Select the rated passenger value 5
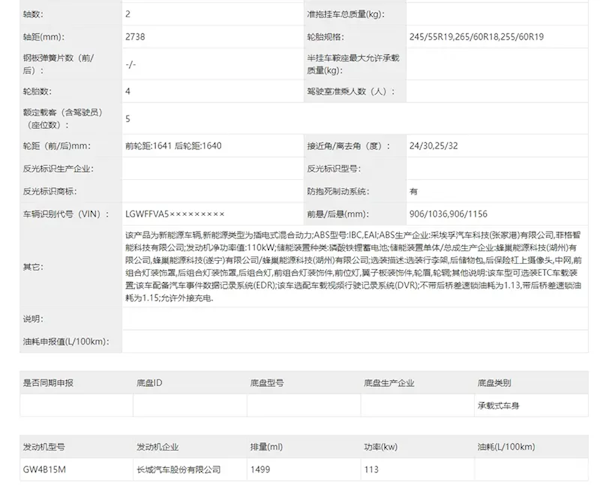Image resolution: width=600 pixels, height=488 pixels. tap(128, 118)
